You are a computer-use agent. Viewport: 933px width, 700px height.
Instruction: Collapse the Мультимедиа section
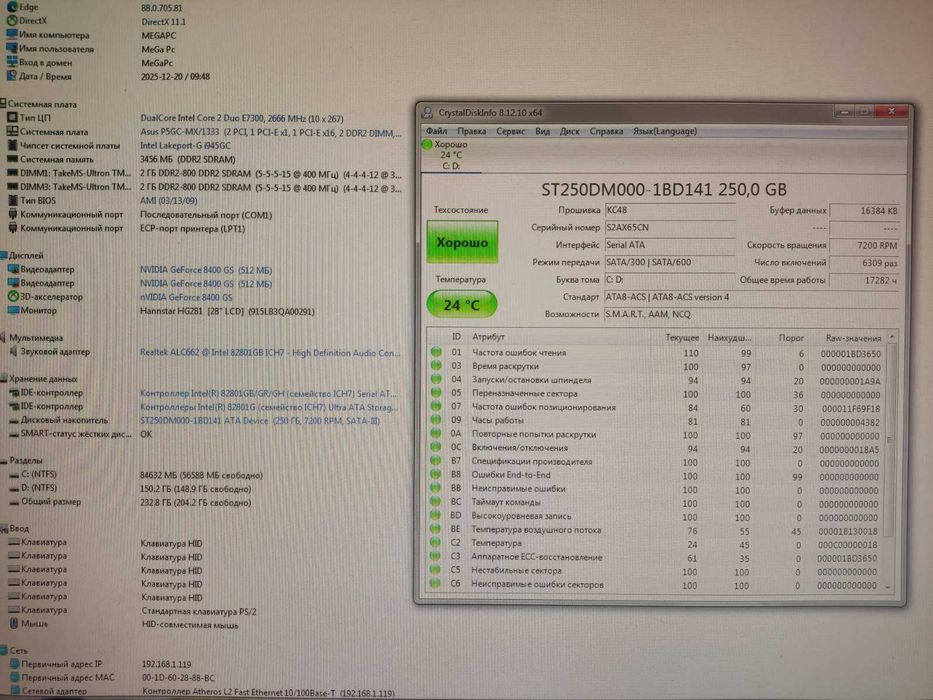click(x=4, y=338)
